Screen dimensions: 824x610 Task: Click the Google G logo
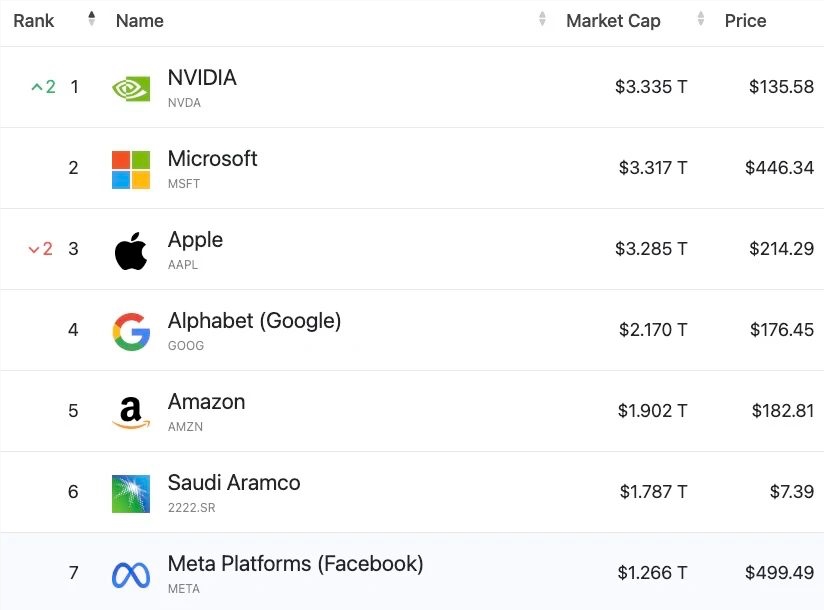[131, 331]
